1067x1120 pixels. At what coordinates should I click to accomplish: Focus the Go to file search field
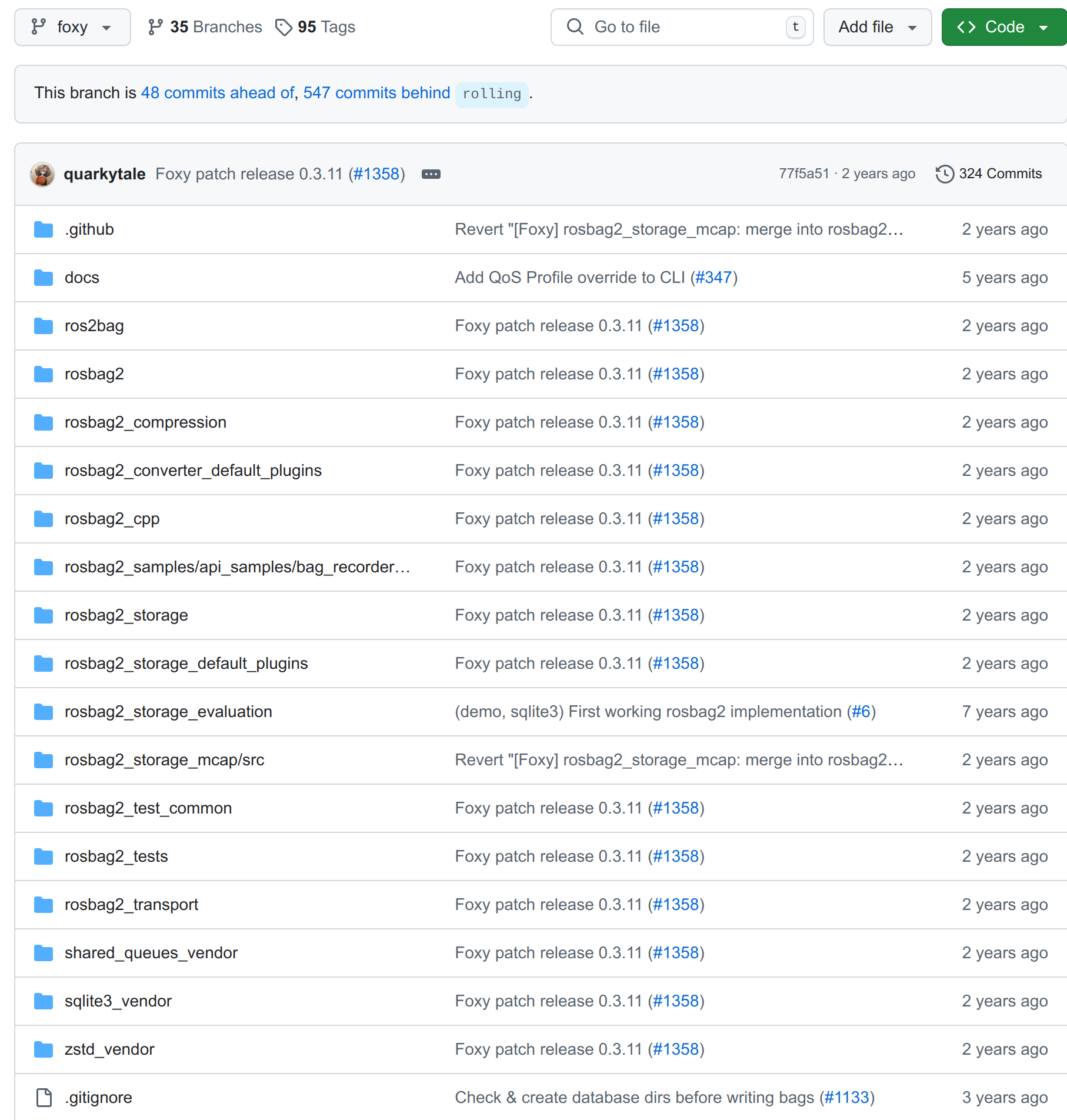click(682, 27)
